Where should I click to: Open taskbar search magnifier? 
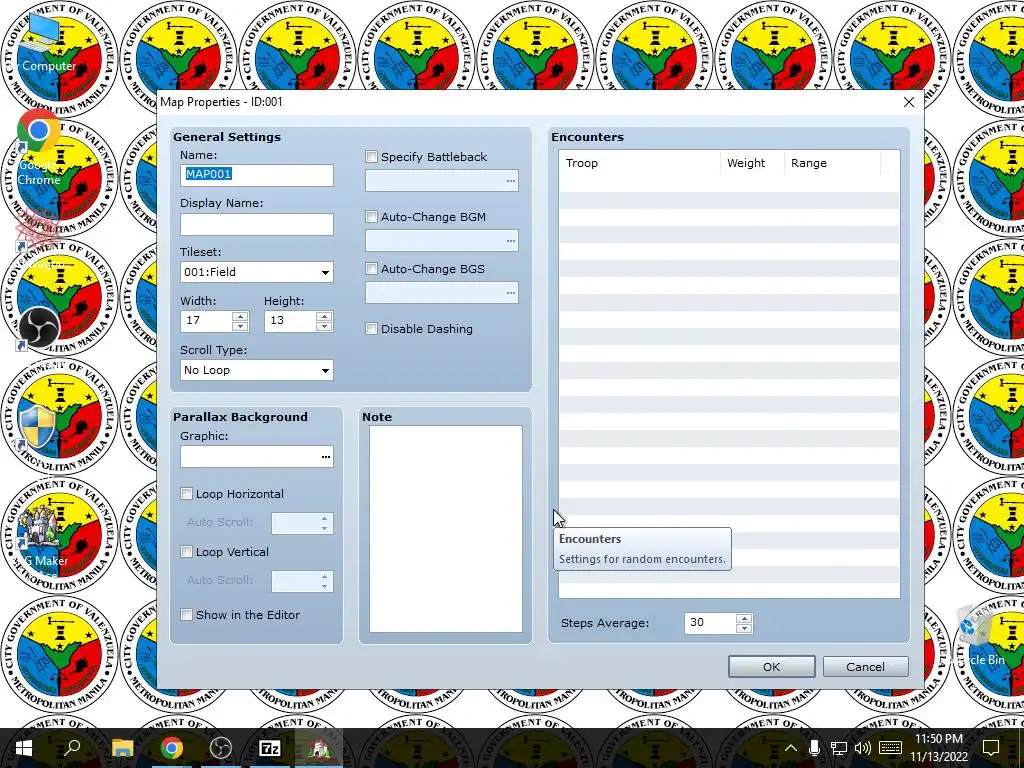tap(72, 748)
